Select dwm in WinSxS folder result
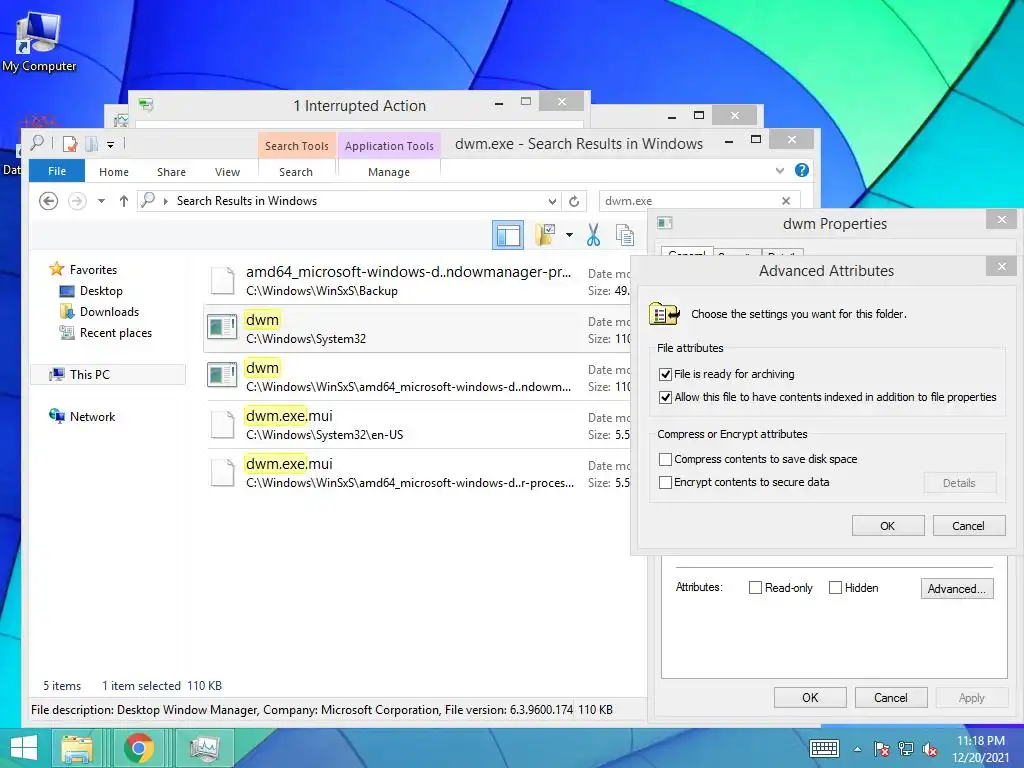The image size is (1024, 768). tap(418, 377)
